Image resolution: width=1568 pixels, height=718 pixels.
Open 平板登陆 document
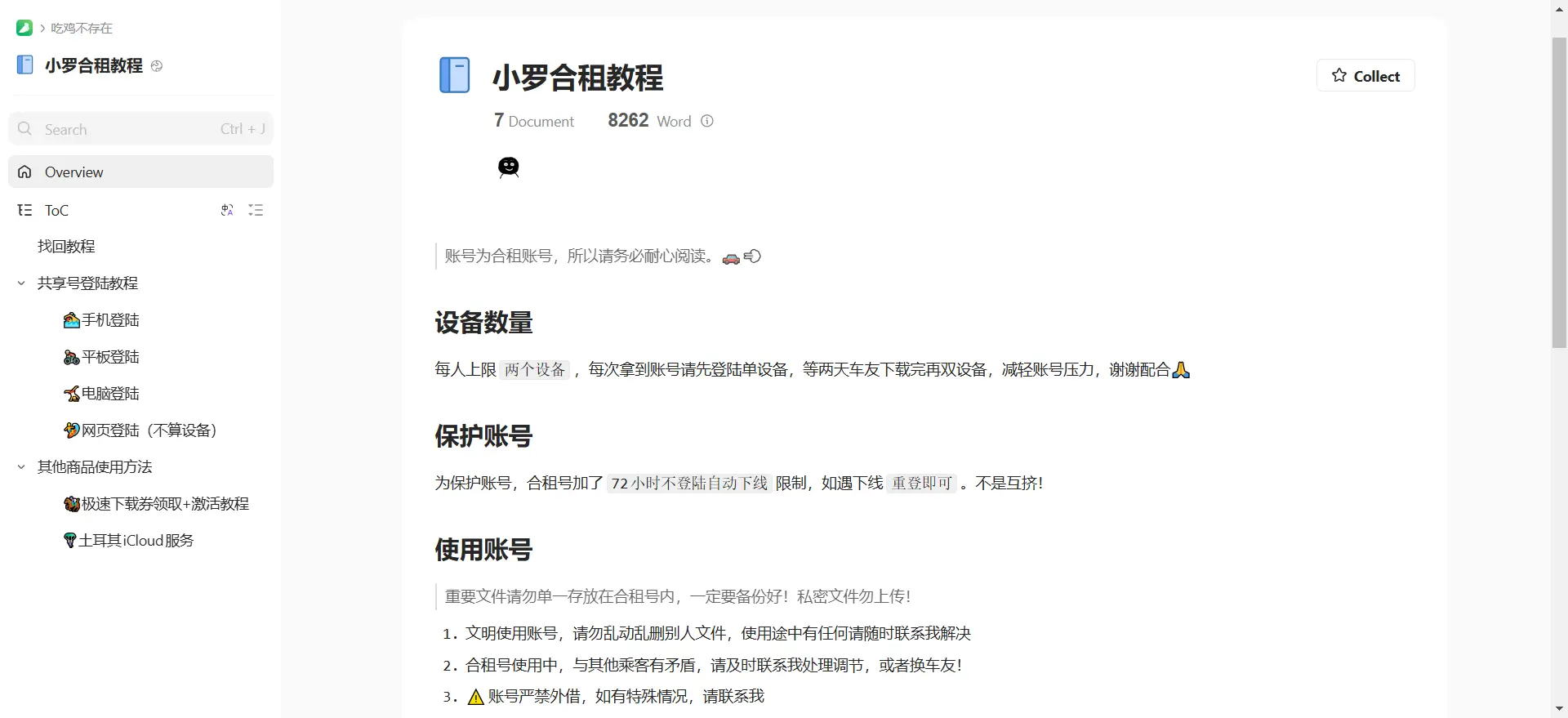[101, 356]
